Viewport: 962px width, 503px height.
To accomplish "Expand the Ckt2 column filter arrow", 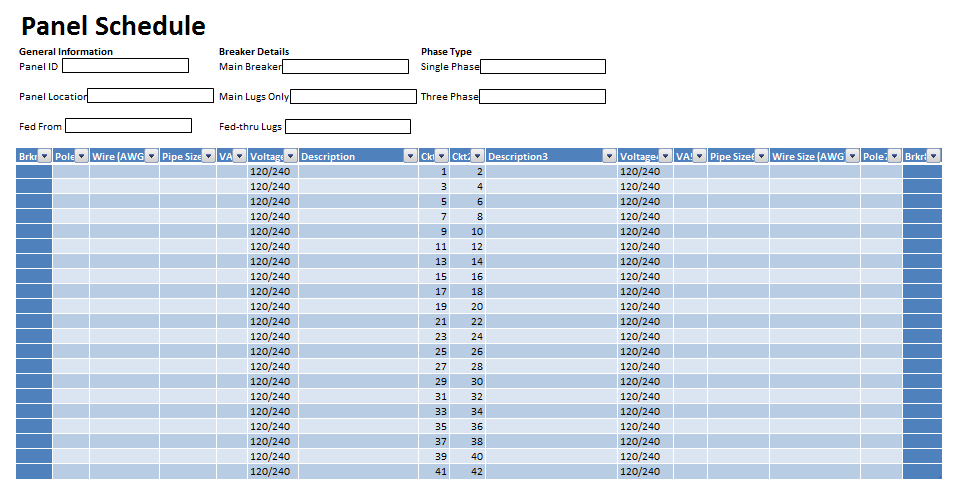I will click(x=477, y=156).
